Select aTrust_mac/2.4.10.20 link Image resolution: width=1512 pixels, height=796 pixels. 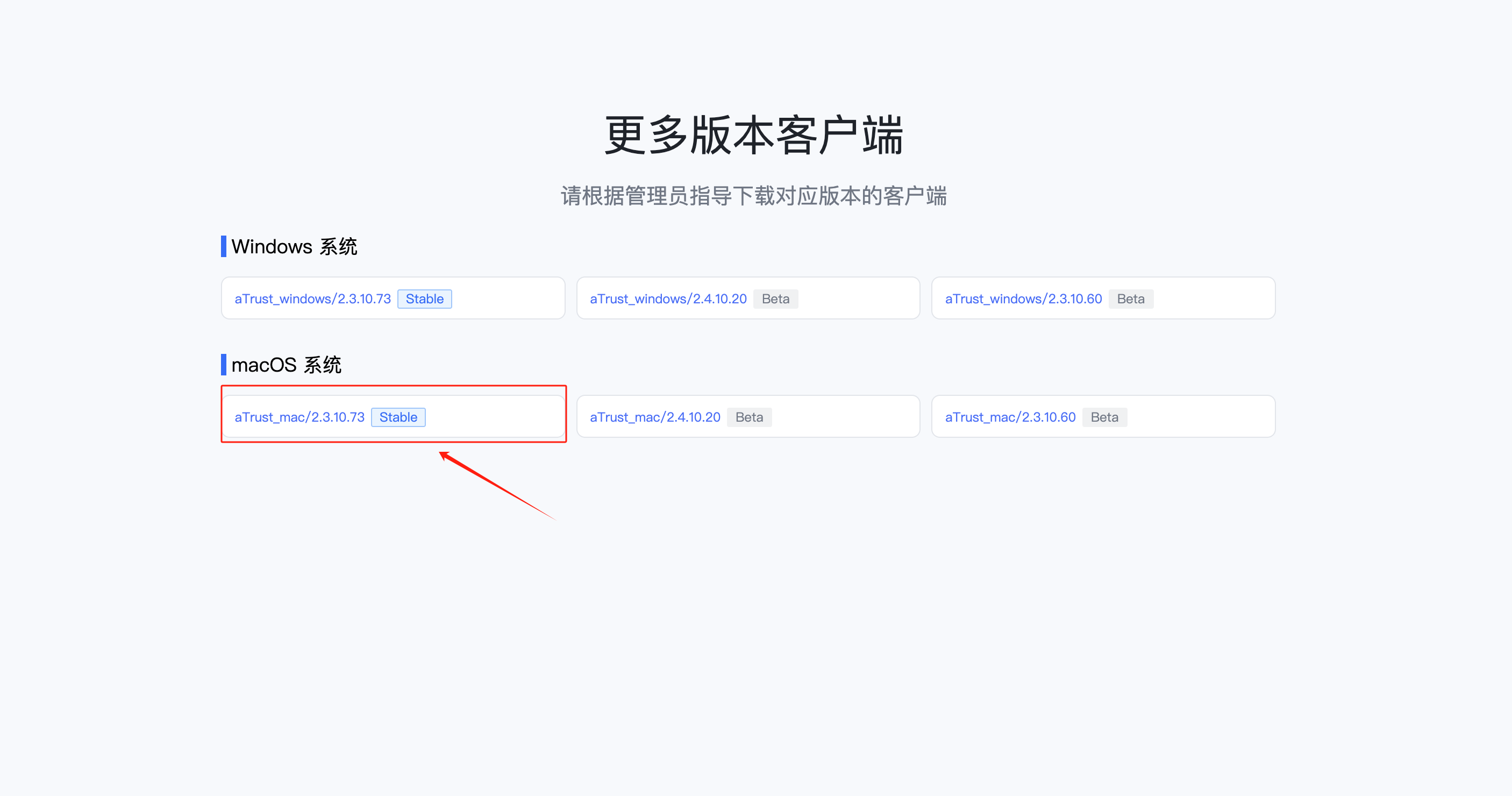coord(654,417)
